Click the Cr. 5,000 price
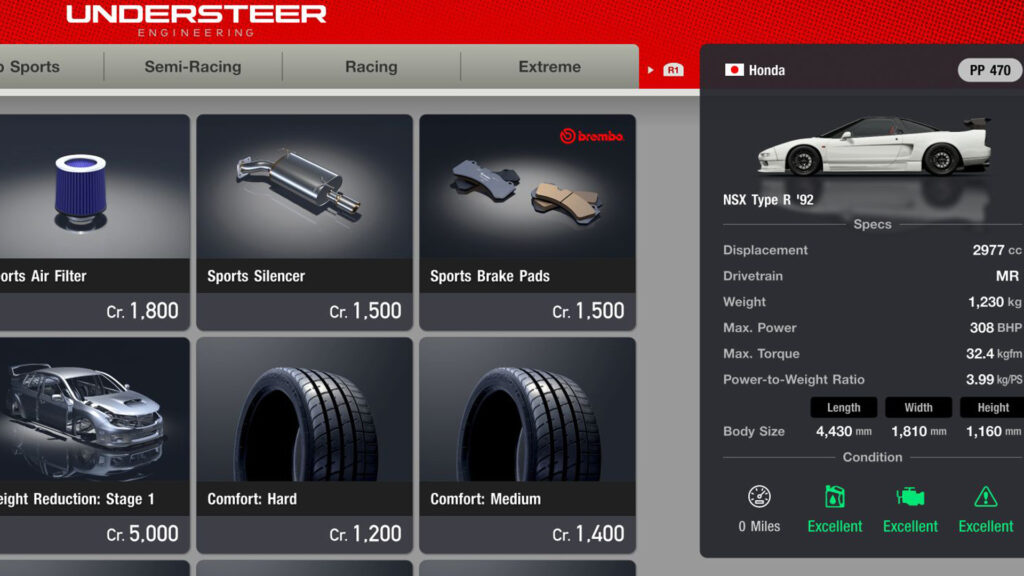This screenshot has width=1024, height=576. click(142, 534)
